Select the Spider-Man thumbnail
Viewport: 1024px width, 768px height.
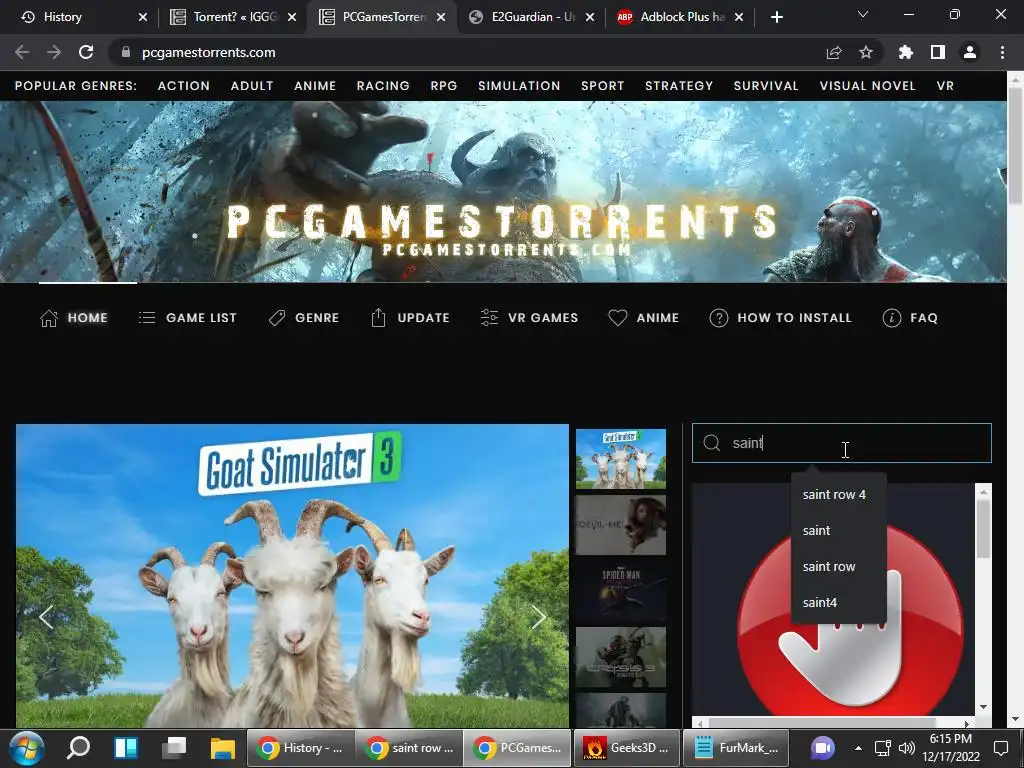pos(620,591)
